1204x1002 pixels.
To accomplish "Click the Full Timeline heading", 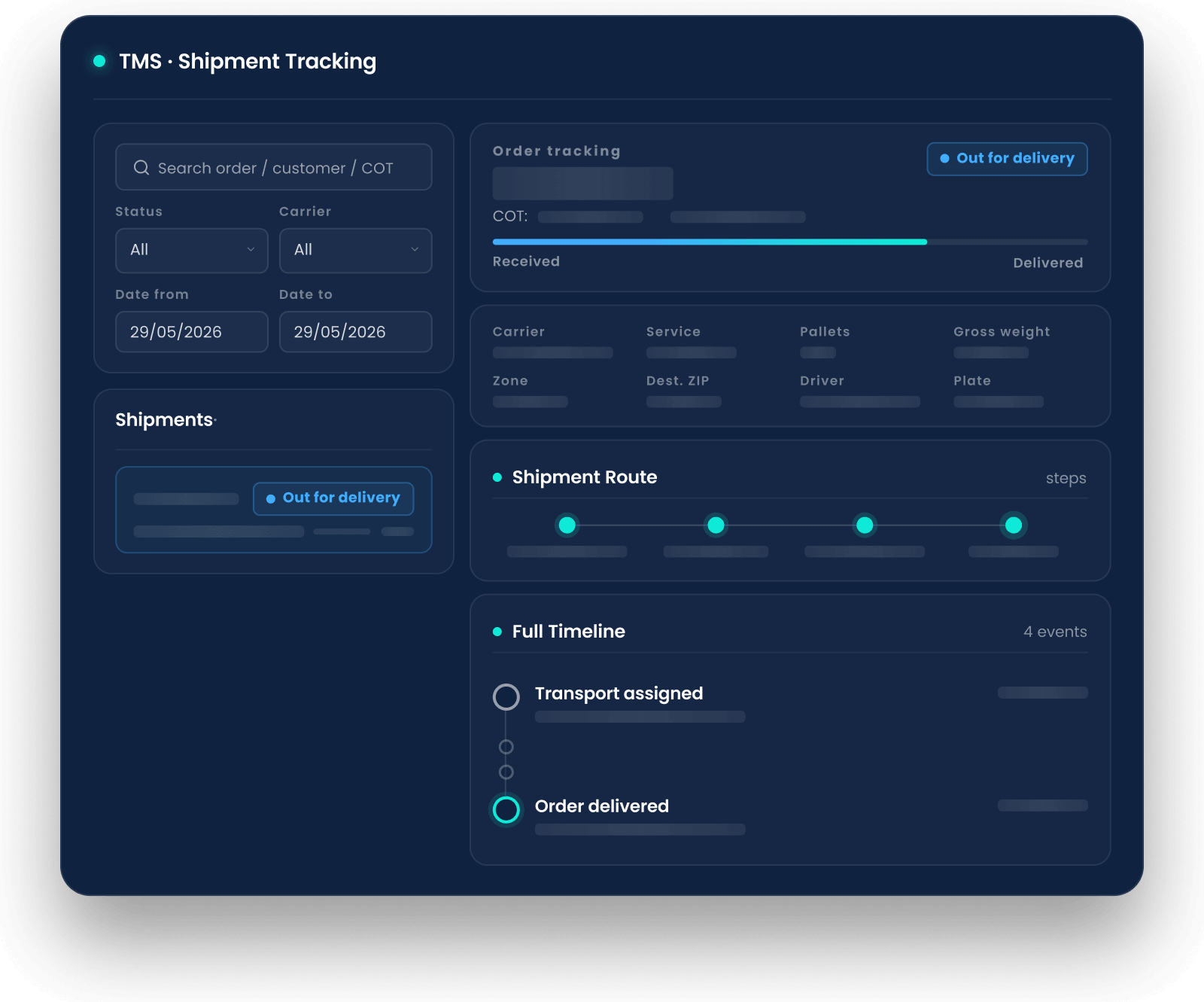I will click(568, 632).
